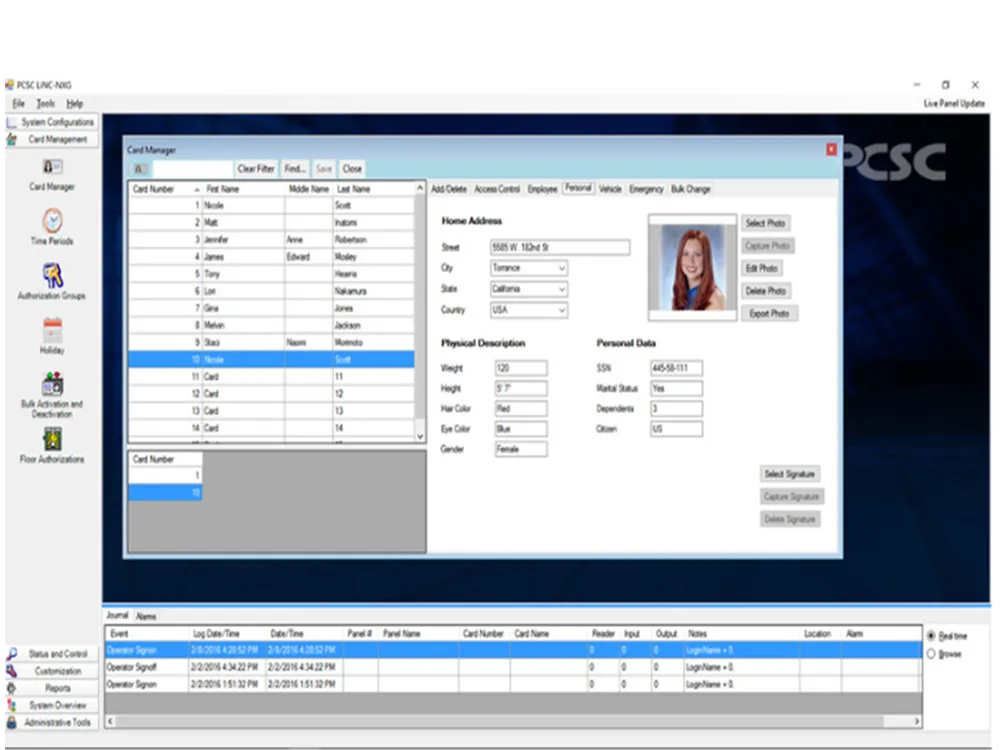Open the Authorization Groups icon
Image resolution: width=1000 pixels, height=750 pixels.
pyautogui.click(x=52, y=275)
